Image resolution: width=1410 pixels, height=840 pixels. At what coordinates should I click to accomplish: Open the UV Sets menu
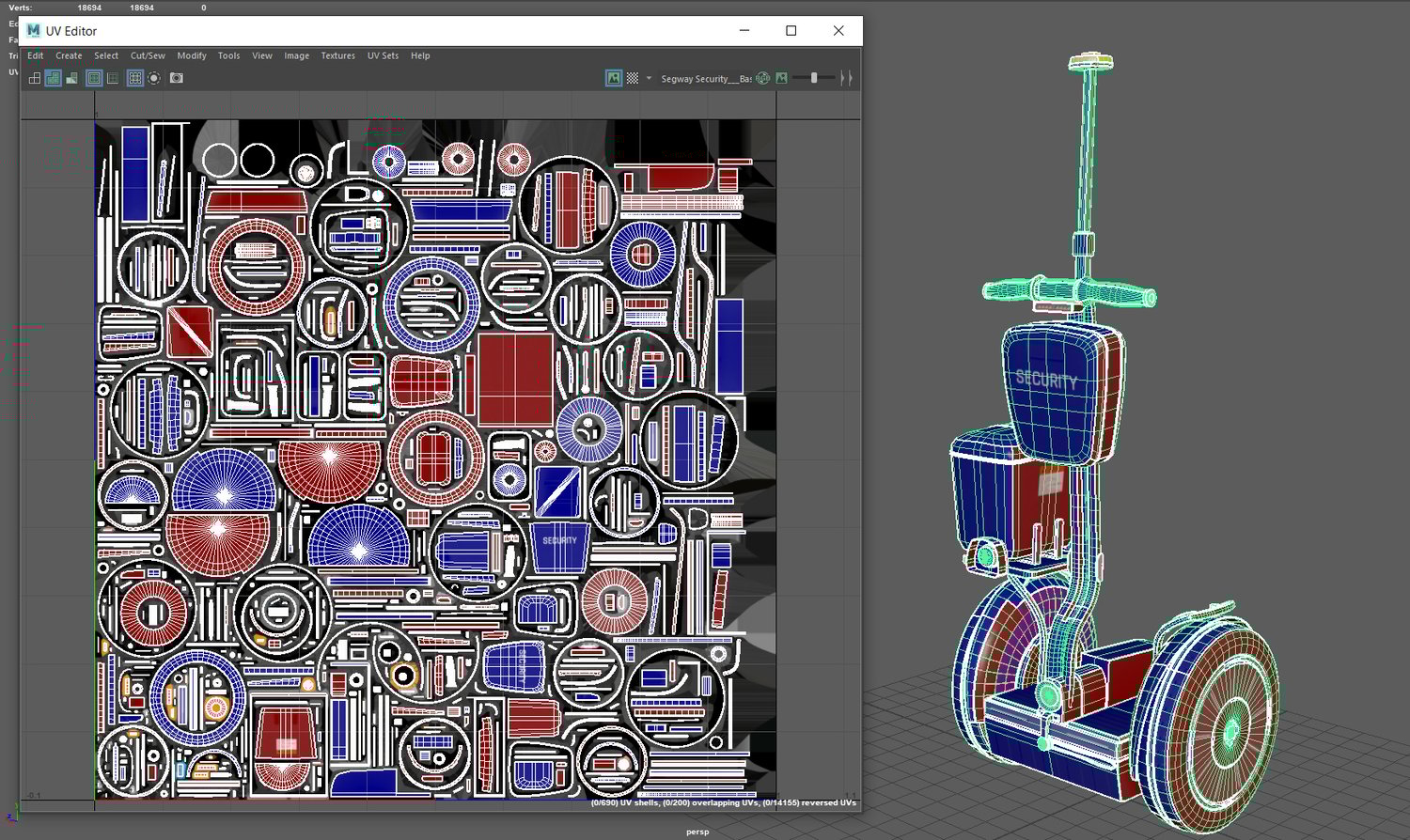(383, 56)
